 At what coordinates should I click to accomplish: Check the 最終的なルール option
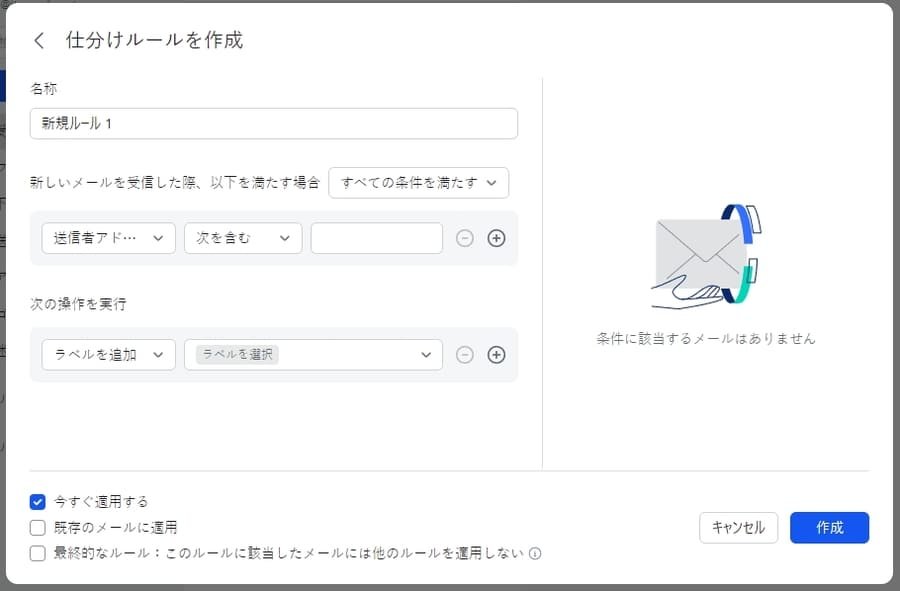(36, 553)
